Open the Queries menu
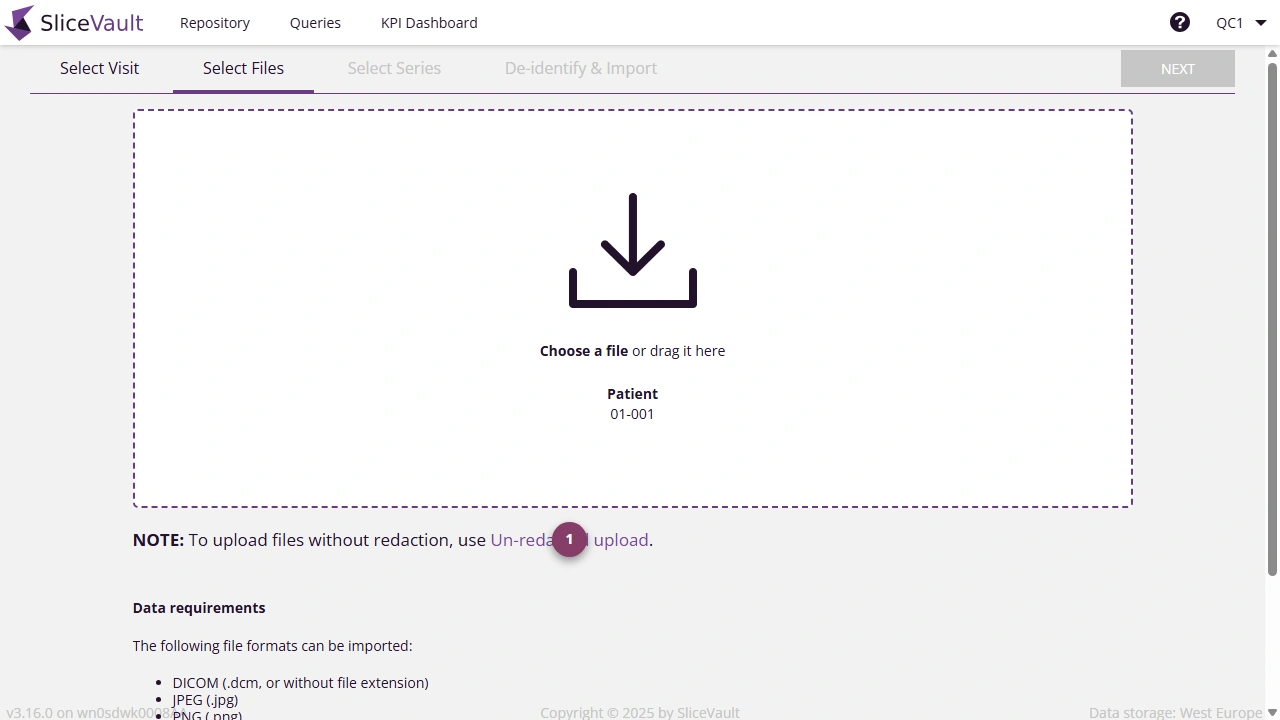 (x=315, y=22)
